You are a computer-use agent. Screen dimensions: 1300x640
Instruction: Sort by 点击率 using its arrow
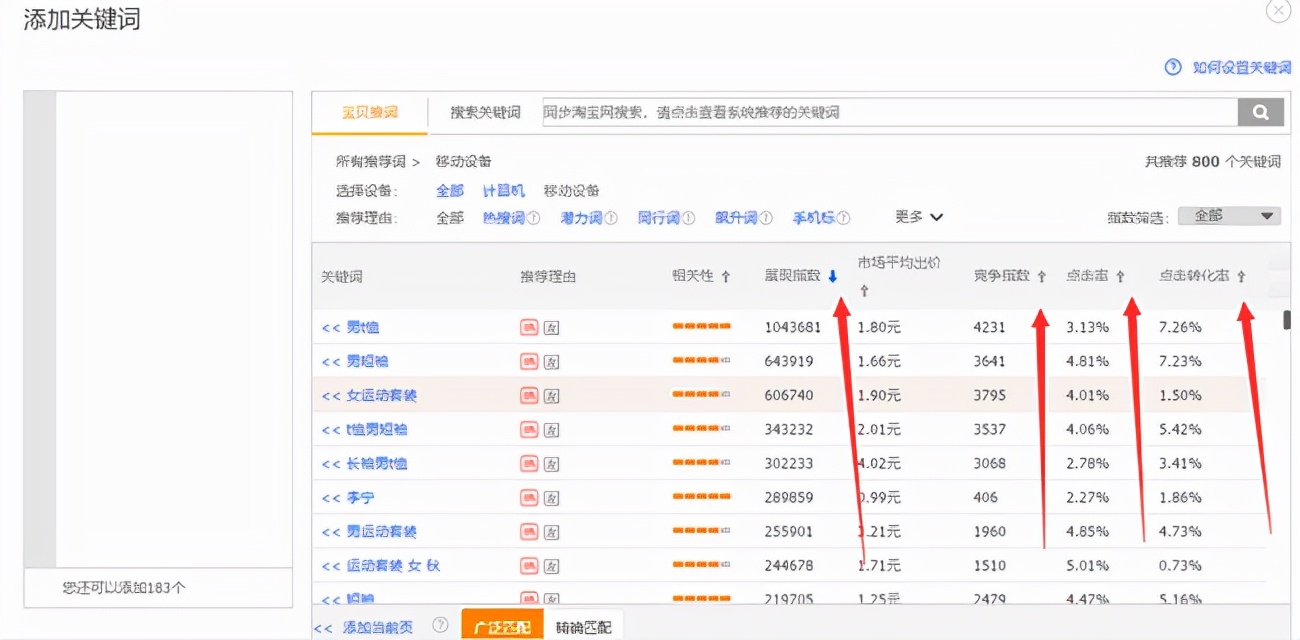[1120, 276]
